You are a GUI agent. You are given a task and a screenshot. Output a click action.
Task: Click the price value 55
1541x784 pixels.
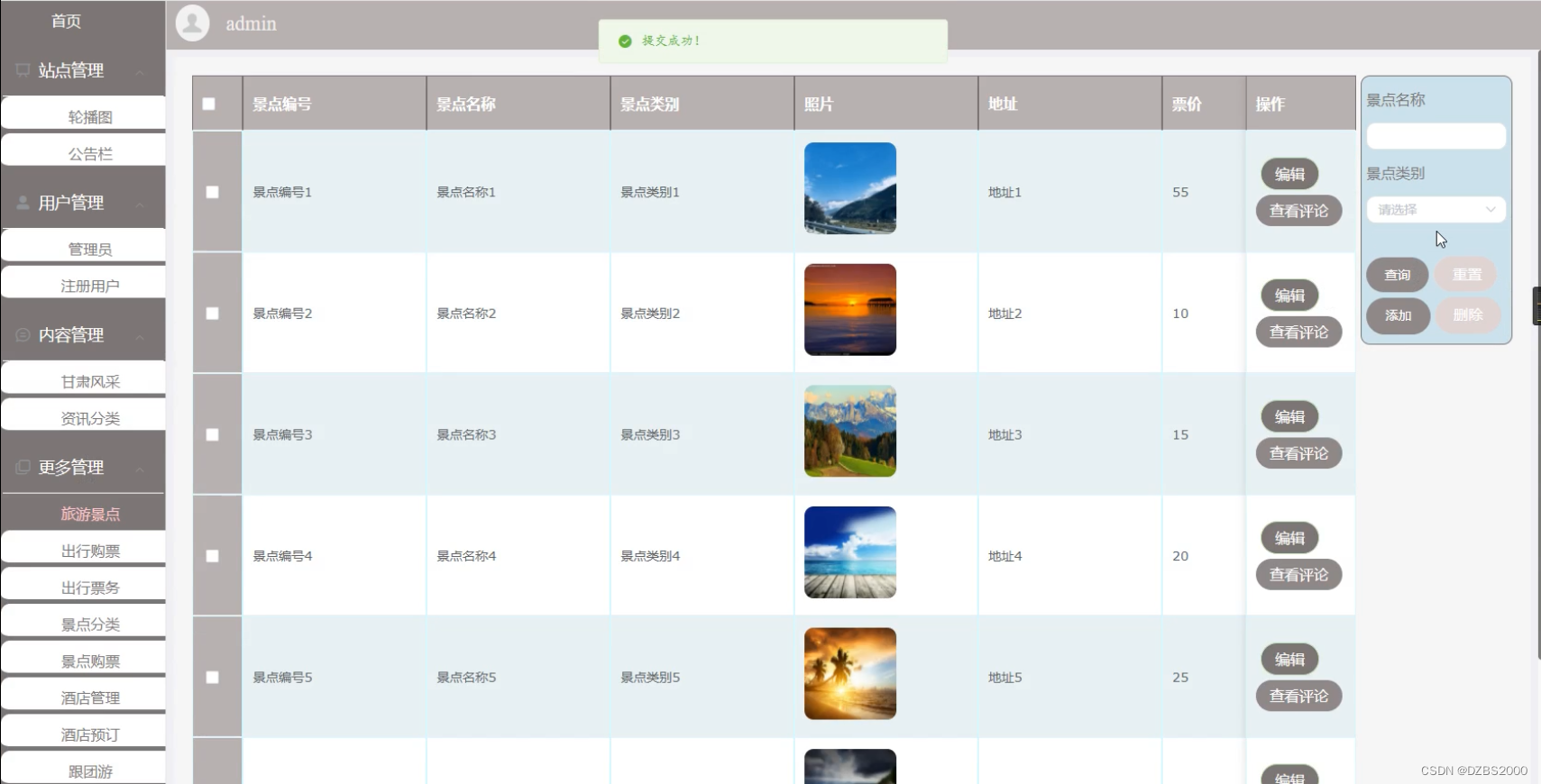pyautogui.click(x=1180, y=192)
